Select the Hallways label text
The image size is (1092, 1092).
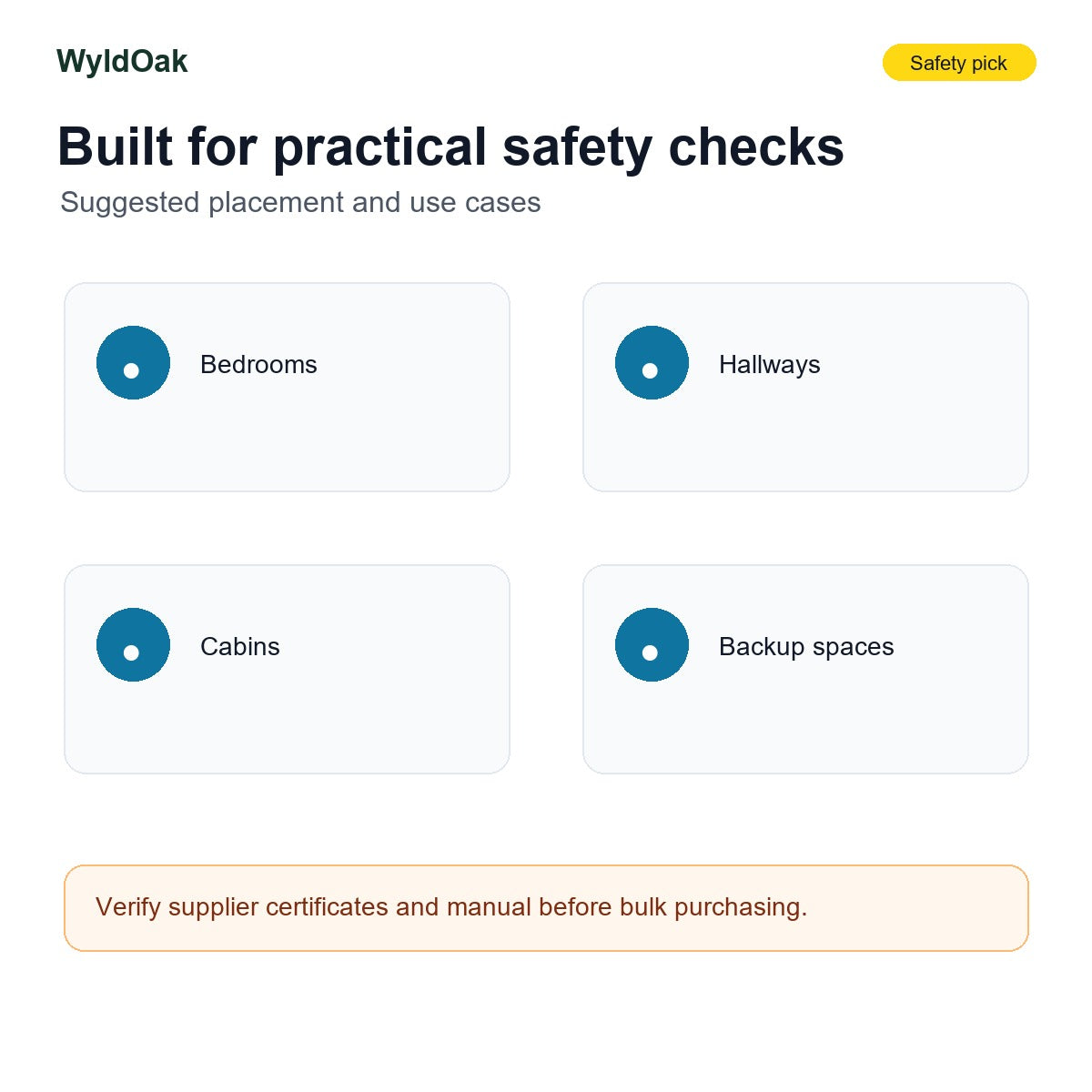click(x=769, y=365)
